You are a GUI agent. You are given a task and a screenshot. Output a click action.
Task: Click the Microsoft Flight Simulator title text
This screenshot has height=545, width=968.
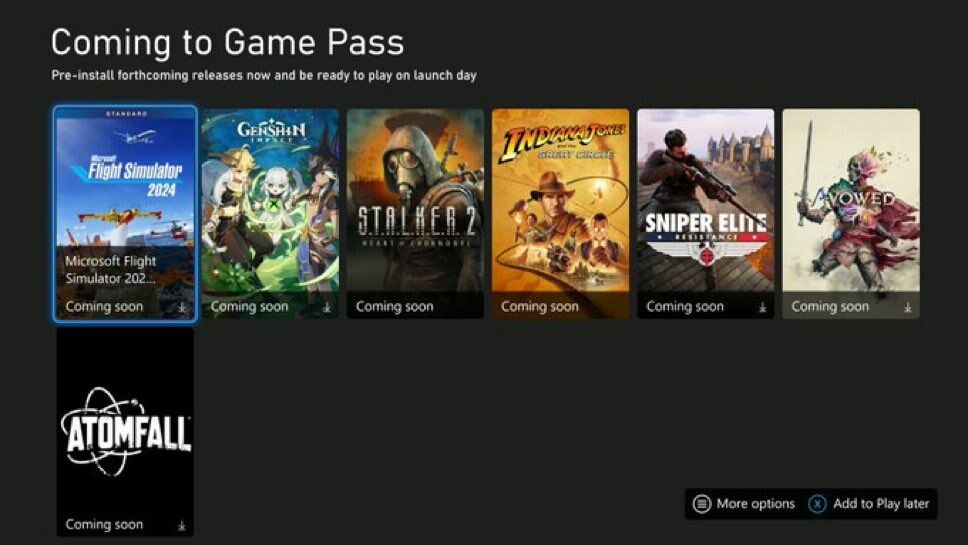tap(111, 270)
